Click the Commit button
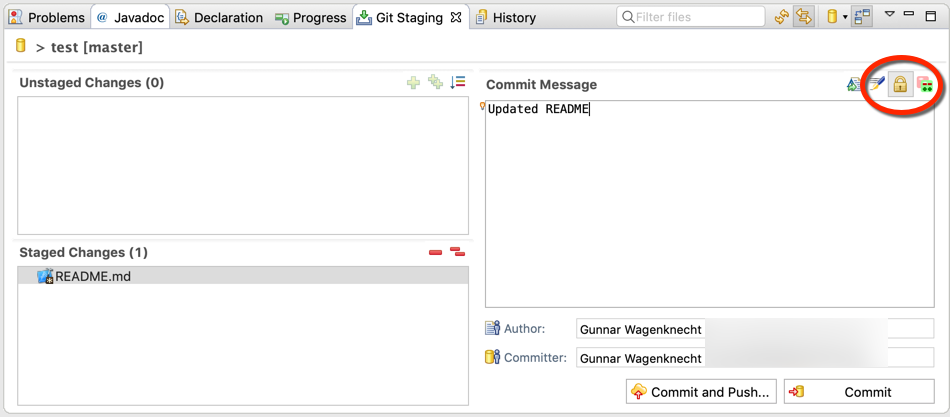Image resolution: width=950 pixels, height=417 pixels. 859,392
